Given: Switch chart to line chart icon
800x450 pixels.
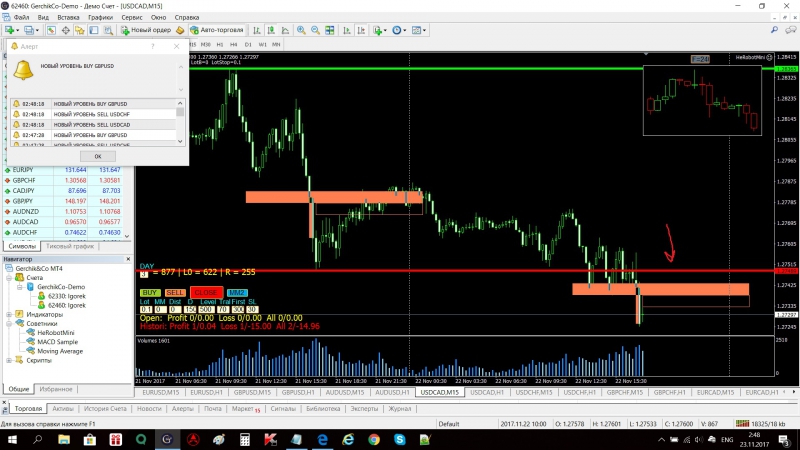Looking at the screenshot, I should coord(285,30).
